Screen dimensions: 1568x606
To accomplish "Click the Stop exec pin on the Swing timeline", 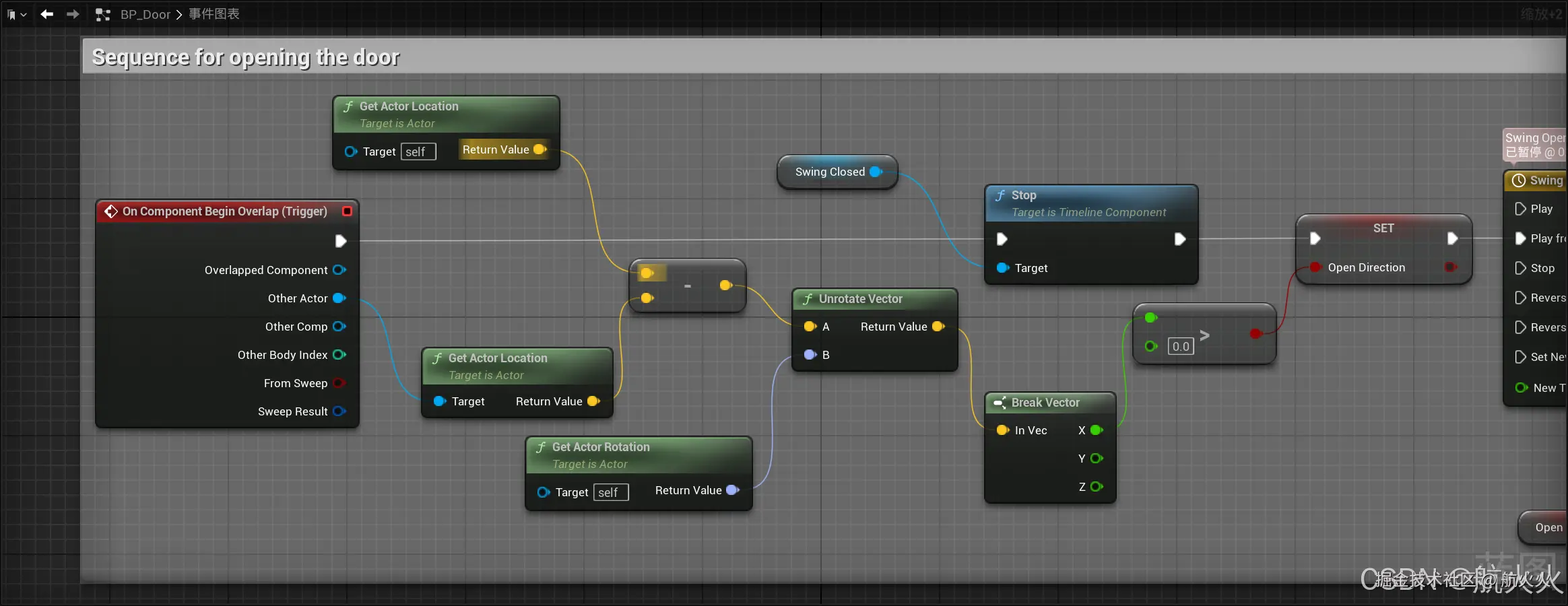I will [1520, 268].
